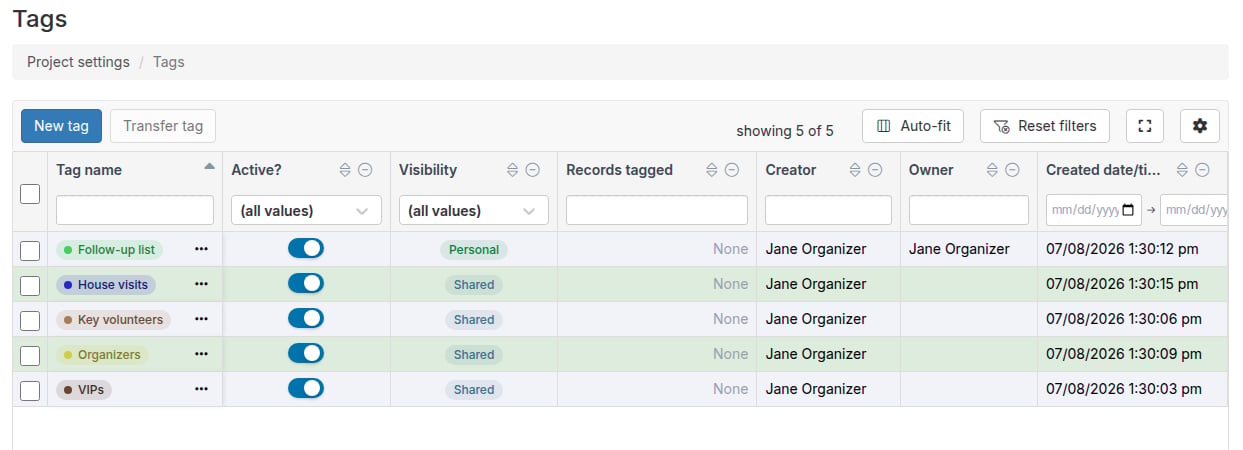Select the Key volunteers tag label
Viewport: 1243px width, 450px height.
(113, 320)
